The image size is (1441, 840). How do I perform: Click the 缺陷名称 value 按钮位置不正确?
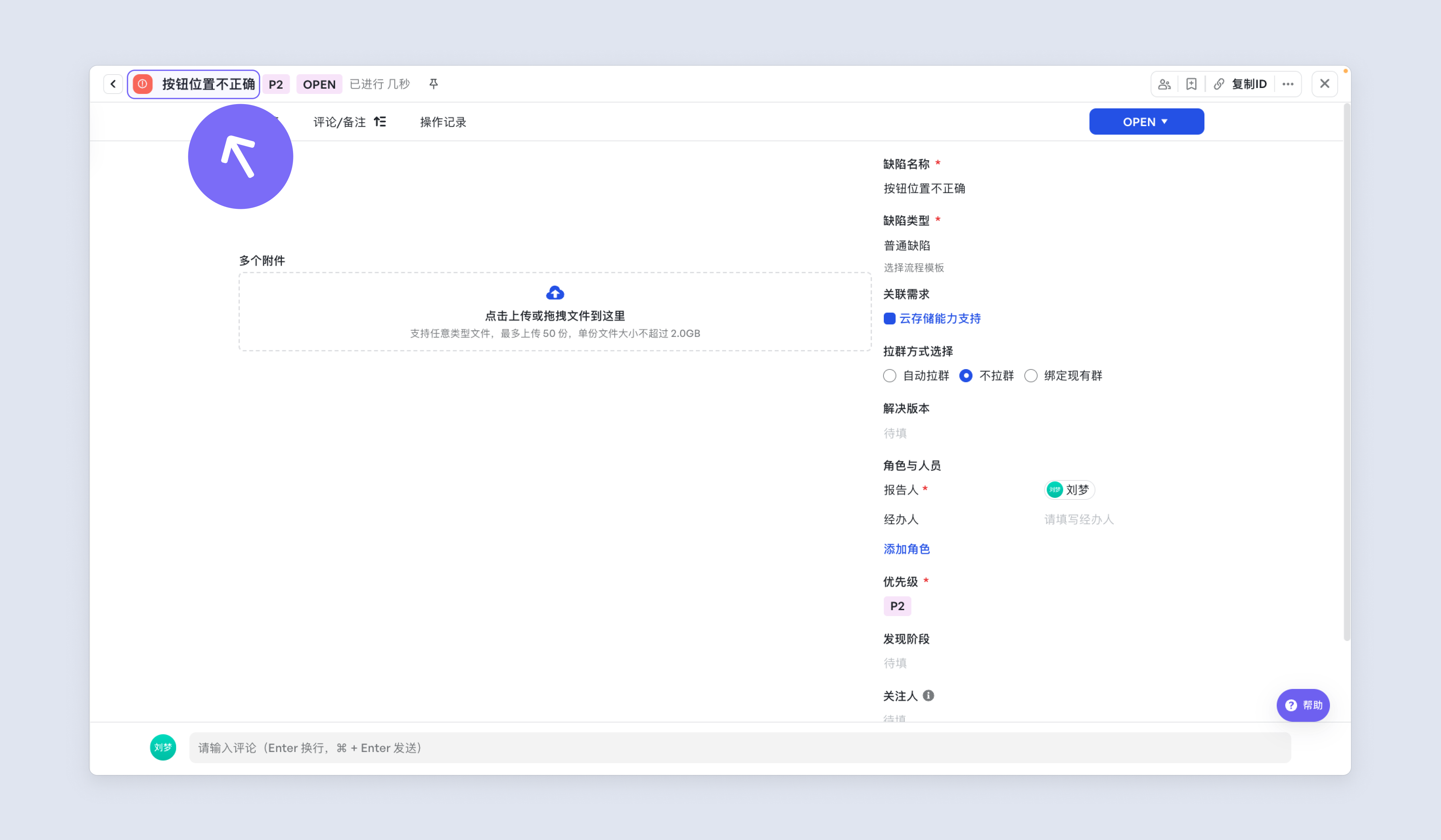click(x=924, y=188)
